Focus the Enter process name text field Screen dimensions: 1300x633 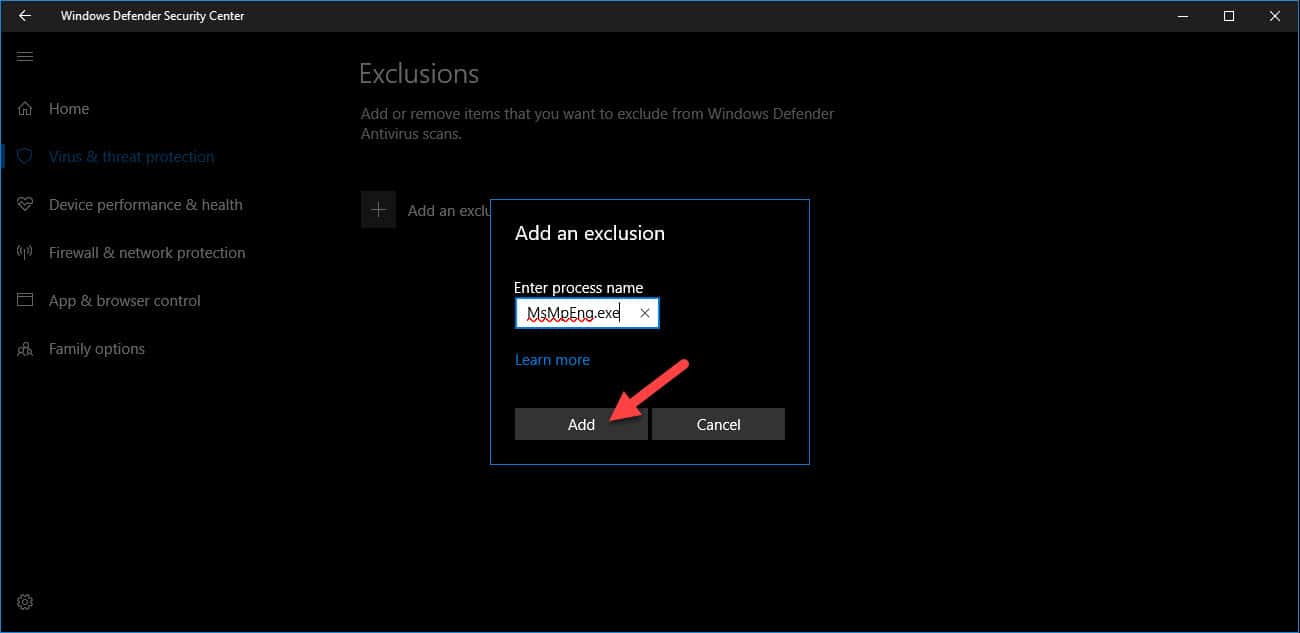[x=574, y=314]
